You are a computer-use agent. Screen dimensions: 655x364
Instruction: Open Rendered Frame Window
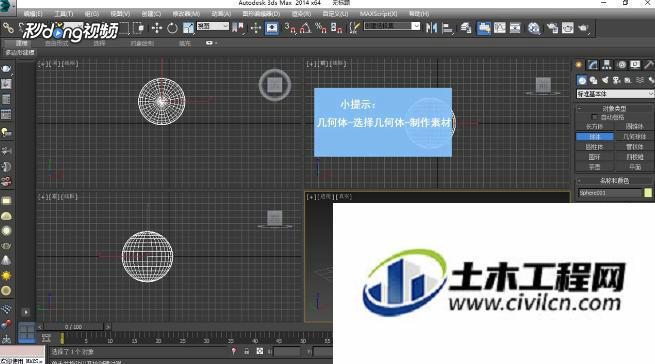[x=568, y=28]
